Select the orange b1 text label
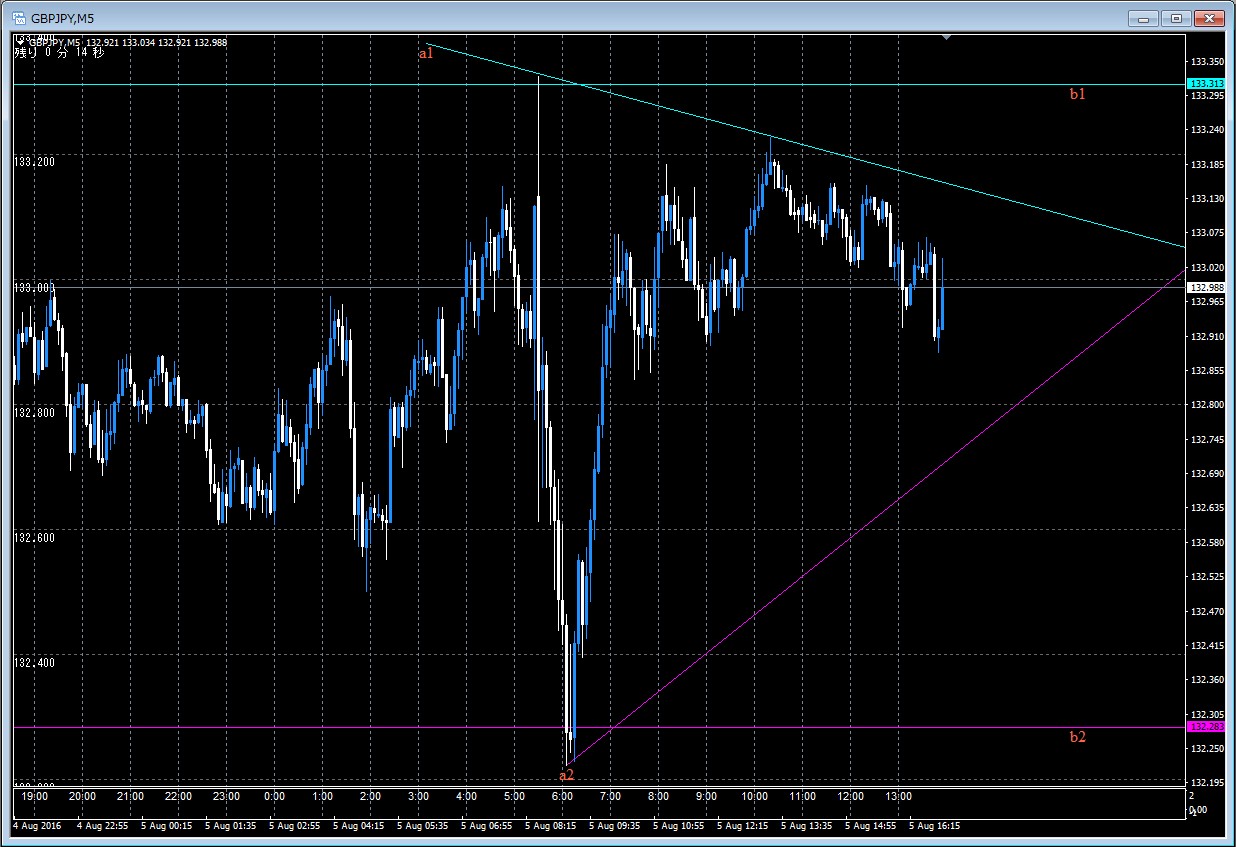This screenshot has height=847, width=1236. (1078, 94)
